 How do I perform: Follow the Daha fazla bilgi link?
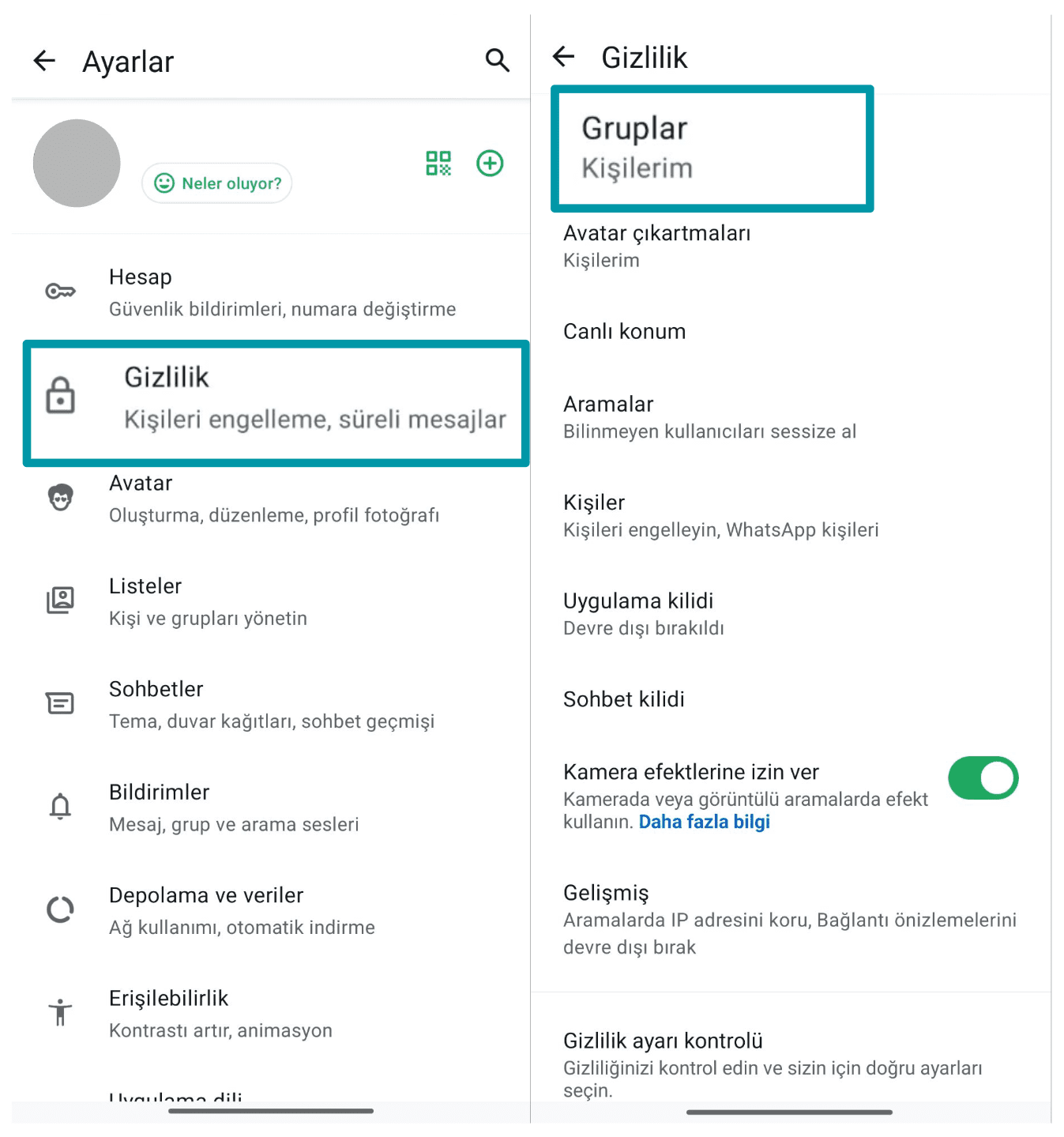click(704, 822)
